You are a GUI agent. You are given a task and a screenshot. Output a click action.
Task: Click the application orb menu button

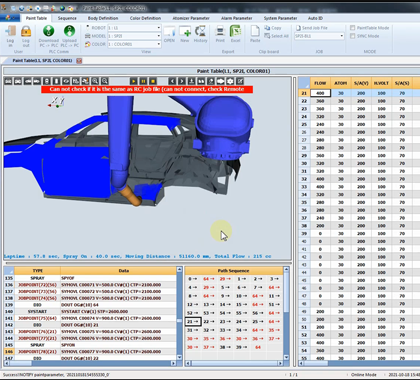pyautogui.click(x=9, y=18)
